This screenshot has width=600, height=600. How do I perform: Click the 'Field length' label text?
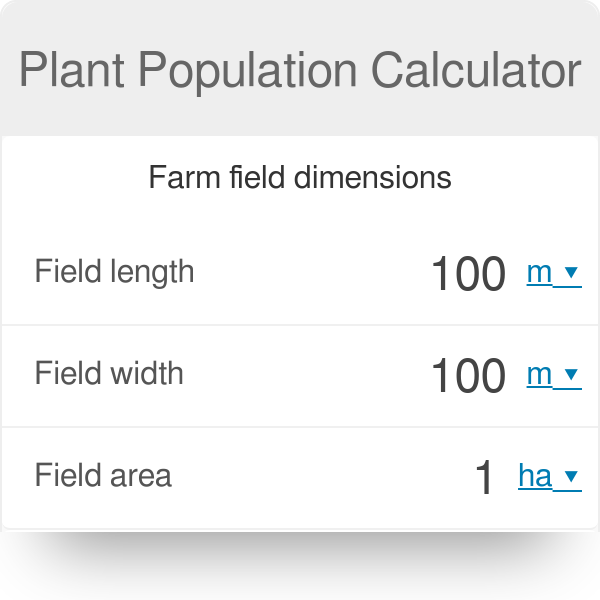(114, 272)
